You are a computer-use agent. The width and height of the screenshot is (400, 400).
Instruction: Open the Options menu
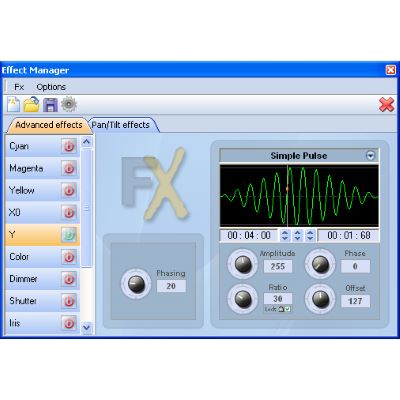[x=51, y=87]
